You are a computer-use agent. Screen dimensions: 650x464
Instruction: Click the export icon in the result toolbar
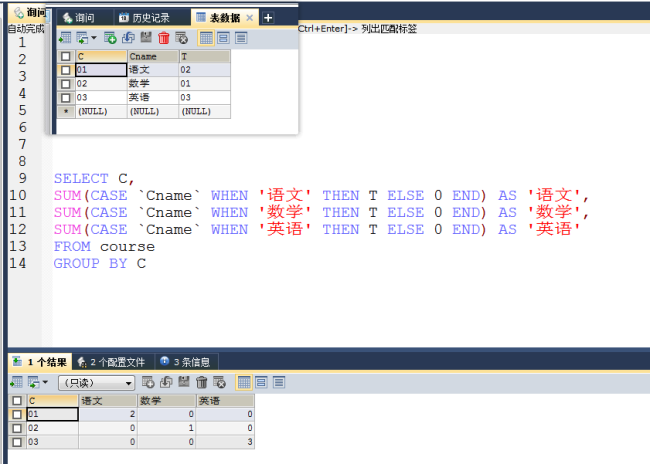coord(33,382)
